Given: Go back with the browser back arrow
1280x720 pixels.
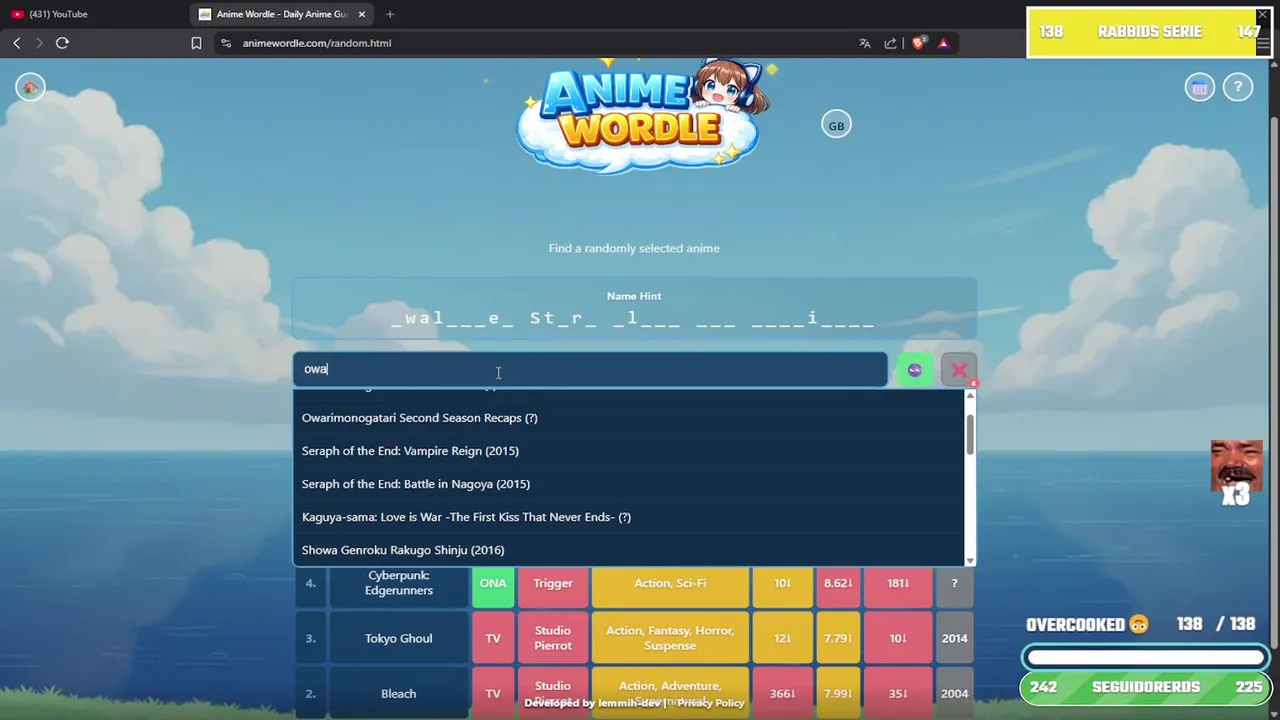Looking at the screenshot, I should (x=17, y=43).
